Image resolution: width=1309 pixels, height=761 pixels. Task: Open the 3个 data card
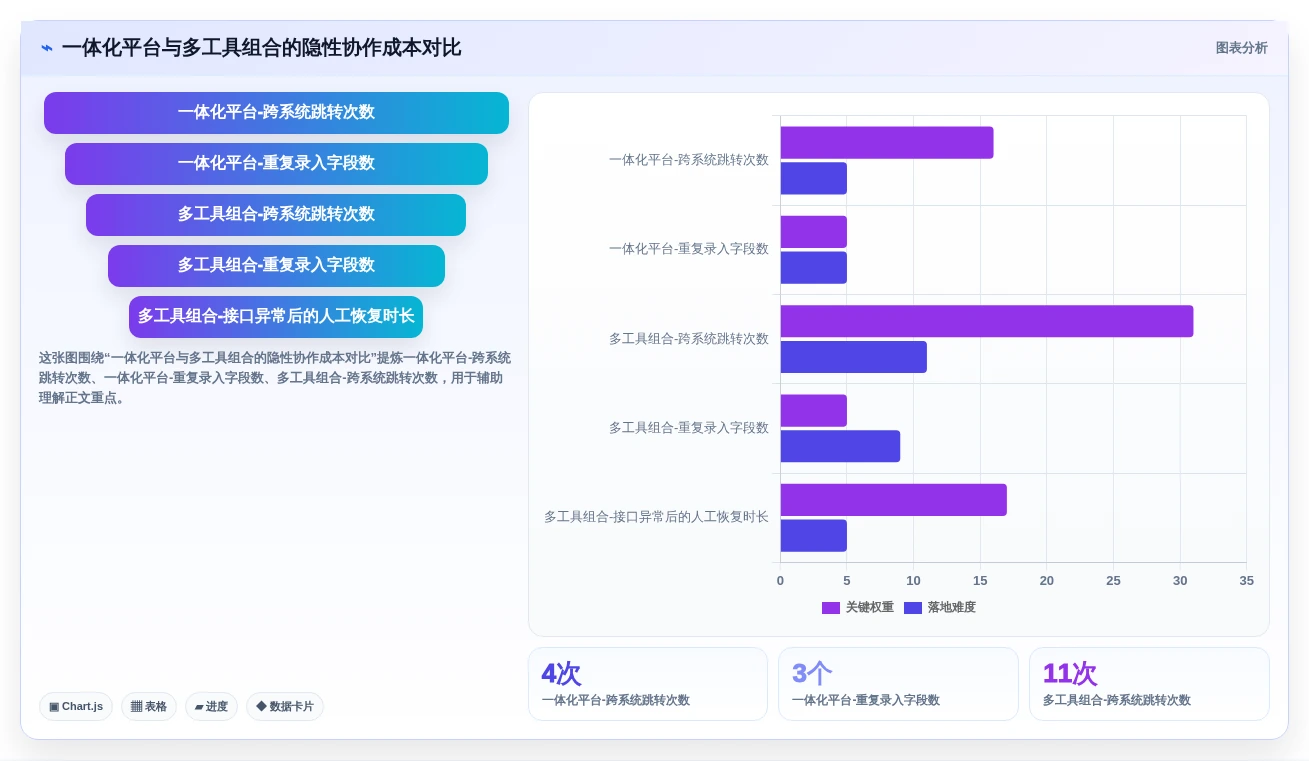[898, 684]
